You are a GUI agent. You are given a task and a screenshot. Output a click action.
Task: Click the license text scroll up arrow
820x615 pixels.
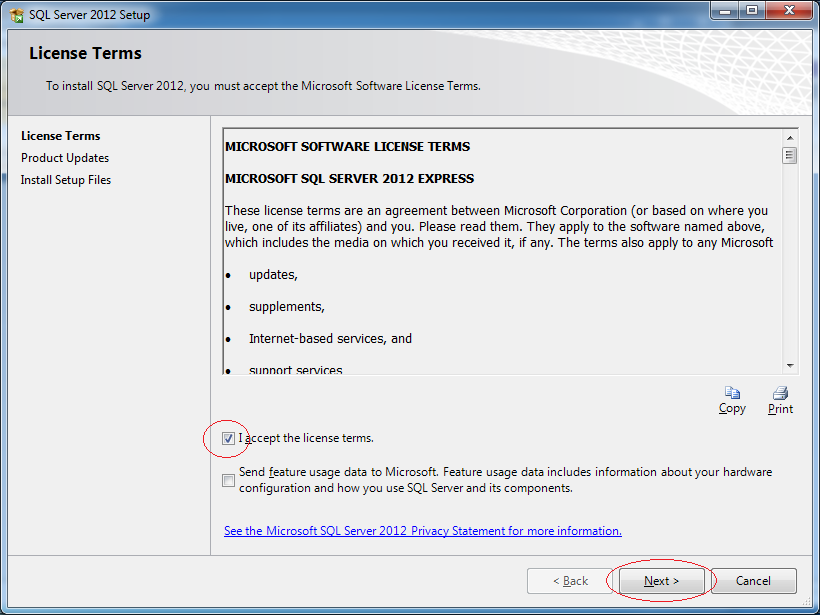(790, 138)
